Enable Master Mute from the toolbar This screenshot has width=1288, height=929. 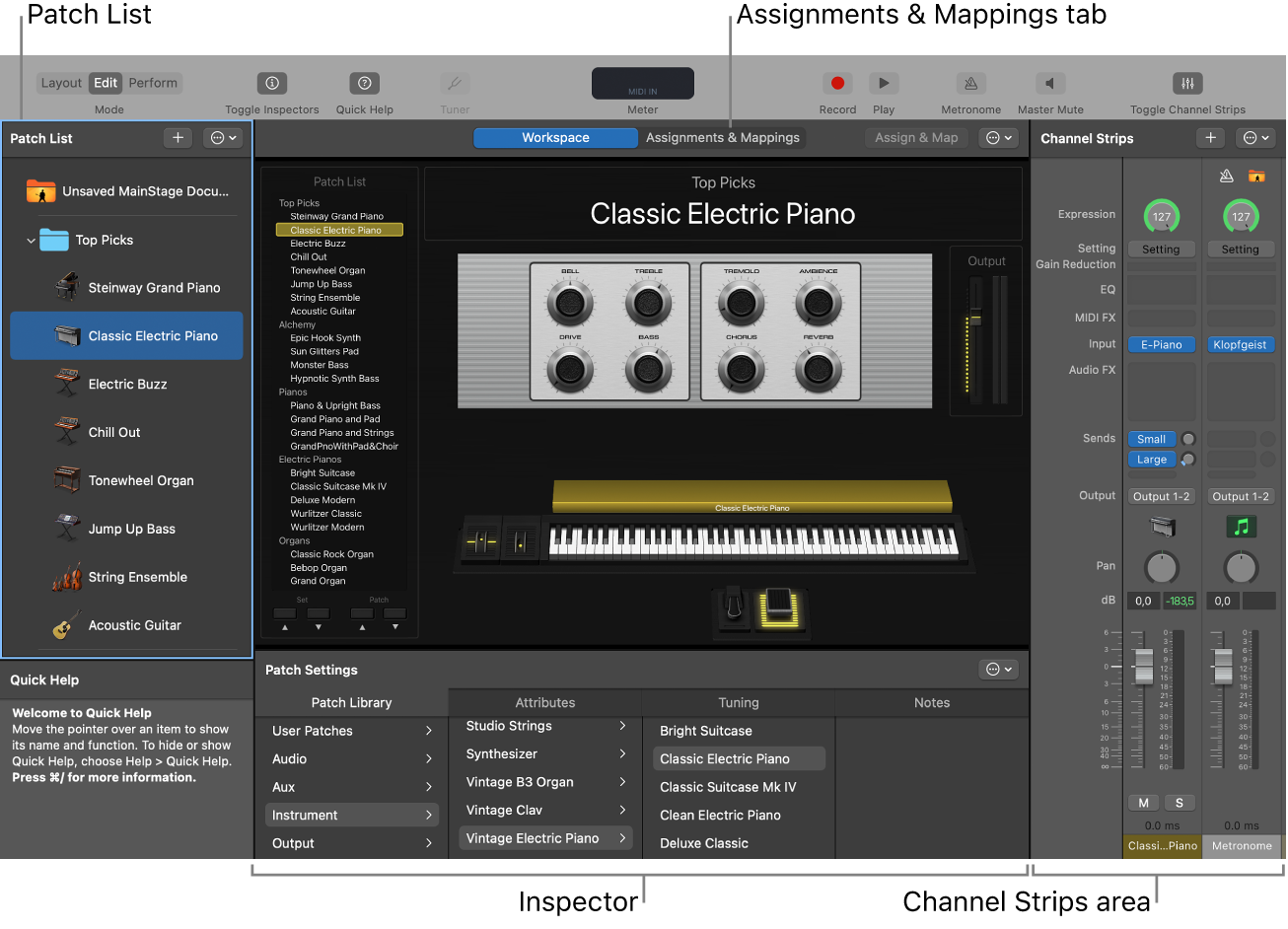1048,83
